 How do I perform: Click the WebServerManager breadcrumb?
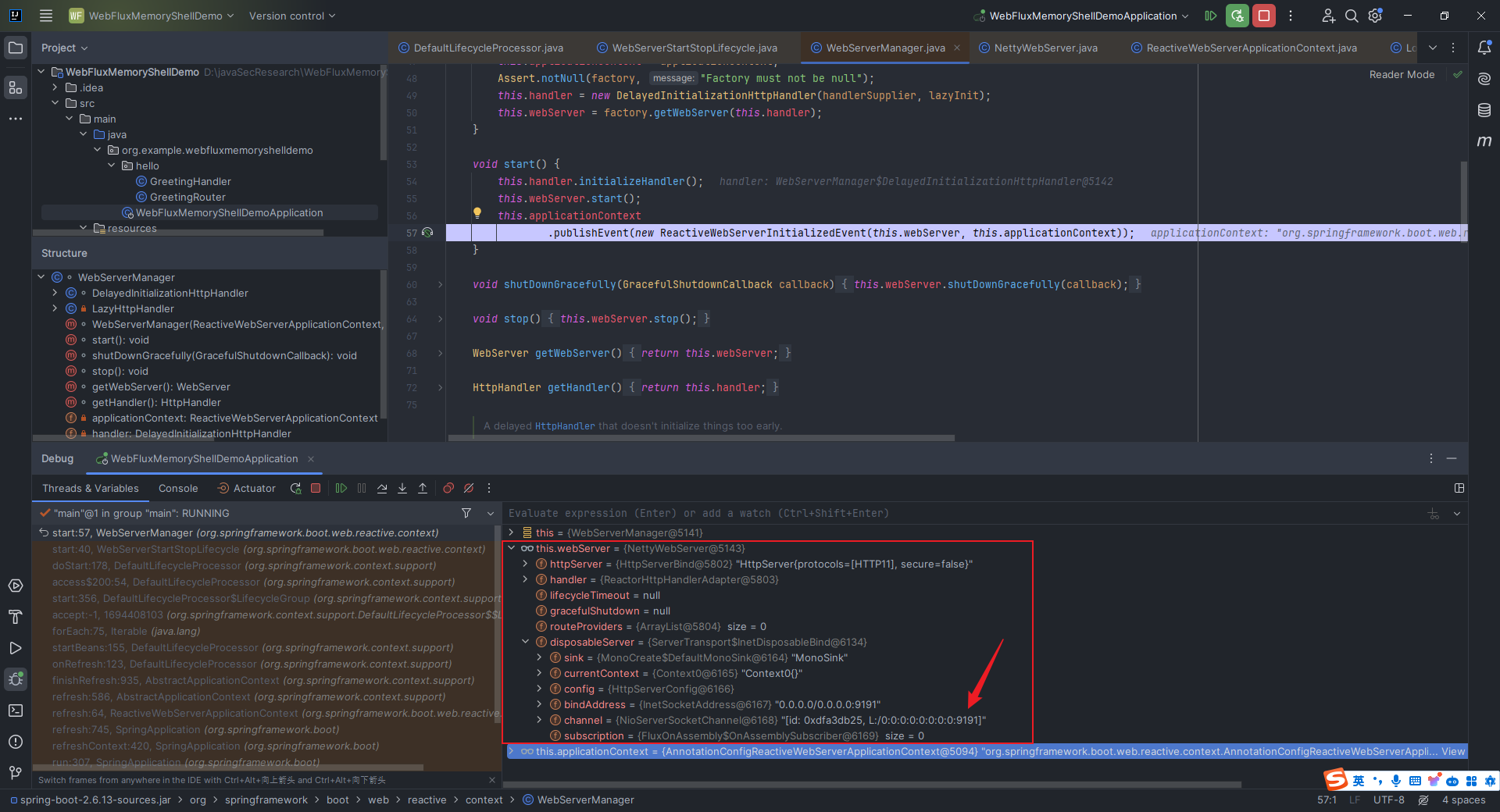[x=578, y=800]
